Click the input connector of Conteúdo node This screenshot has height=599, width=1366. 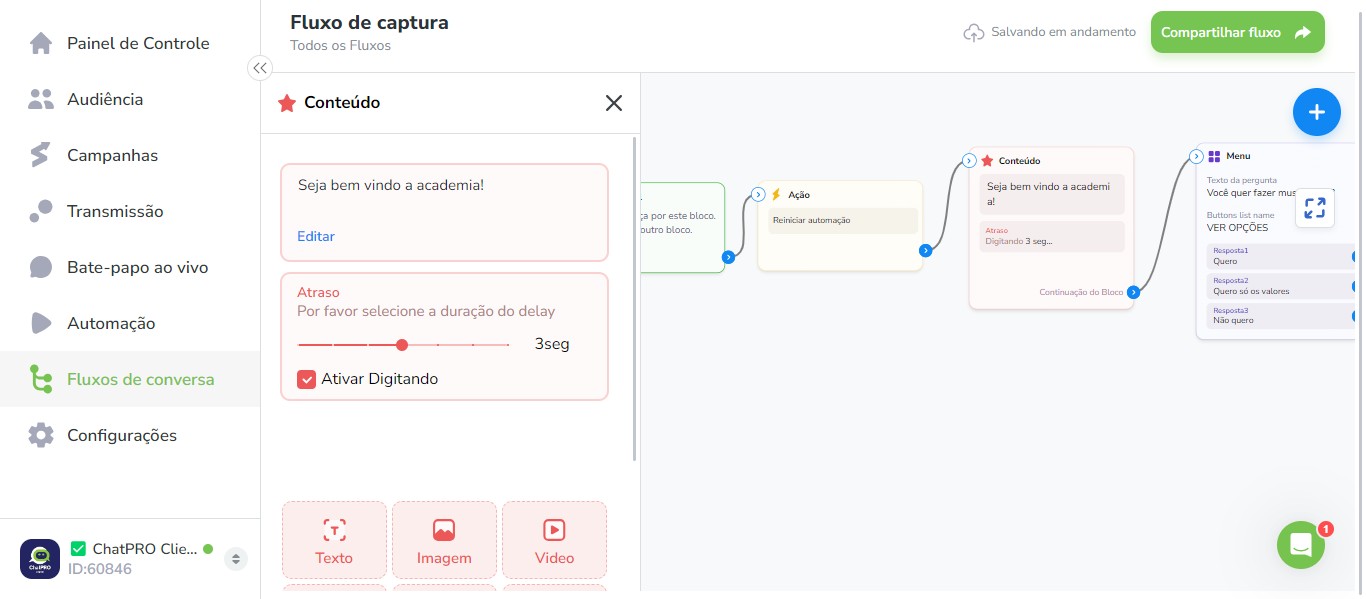pyautogui.click(x=969, y=161)
